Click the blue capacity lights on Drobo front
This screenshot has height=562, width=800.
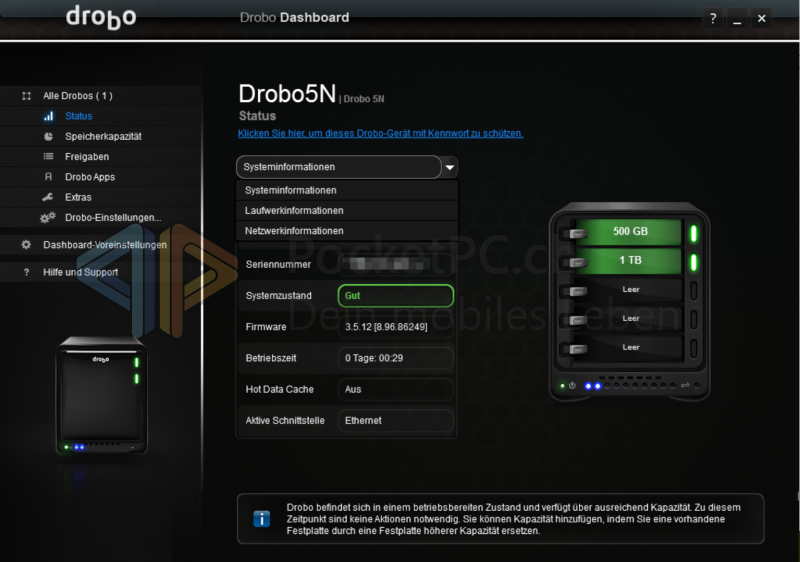pyautogui.click(x=593, y=386)
